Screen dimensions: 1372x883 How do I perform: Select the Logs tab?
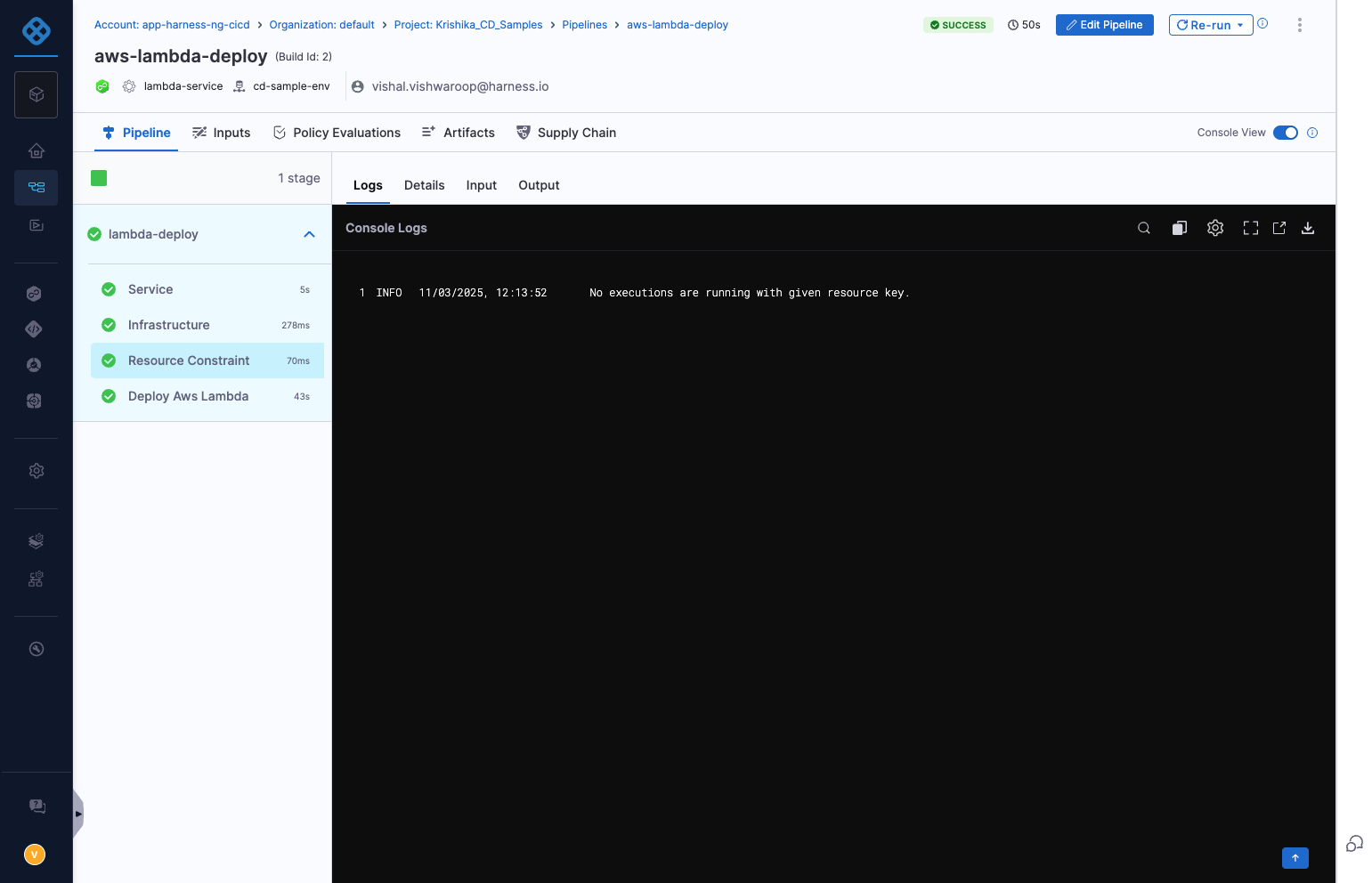coord(368,185)
